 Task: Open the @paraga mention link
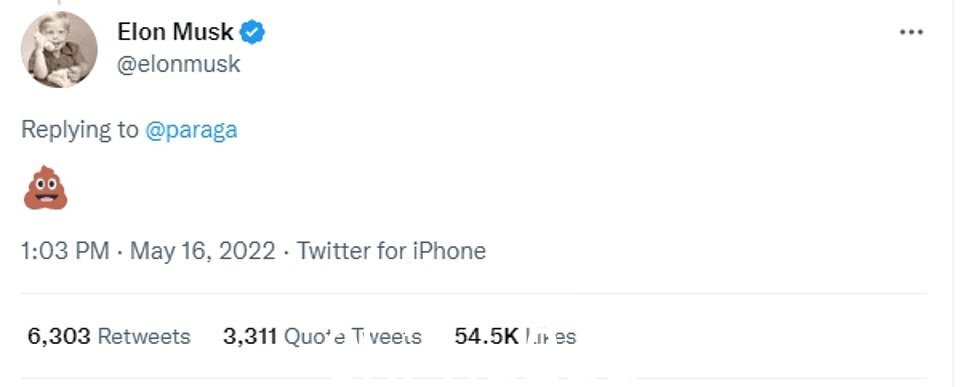click(x=191, y=130)
